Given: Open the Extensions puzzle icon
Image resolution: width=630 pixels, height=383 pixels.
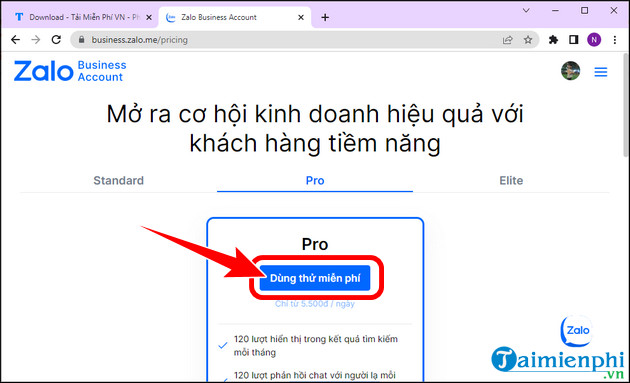Looking at the screenshot, I should tap(553, 40).
